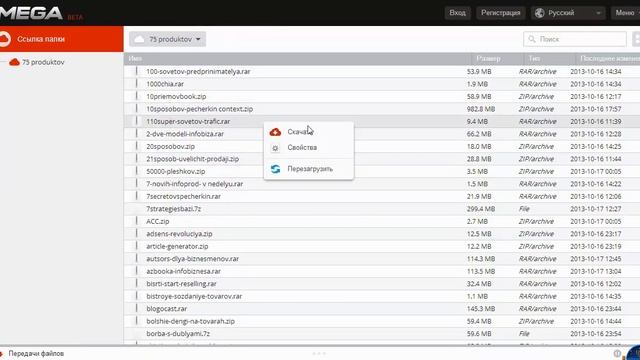The image size is (640, 360).
Task: Select file 21sposob-uvelichit-prodaji.zip
Action: (193, 159)
